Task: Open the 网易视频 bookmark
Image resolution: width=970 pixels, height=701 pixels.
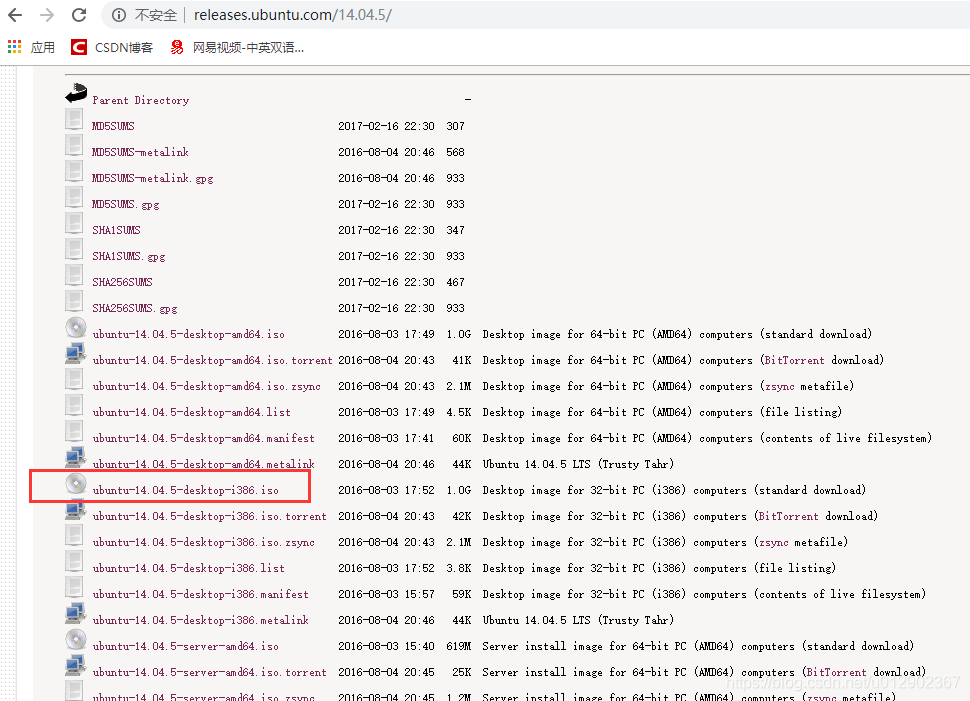Action: (238, 47)
